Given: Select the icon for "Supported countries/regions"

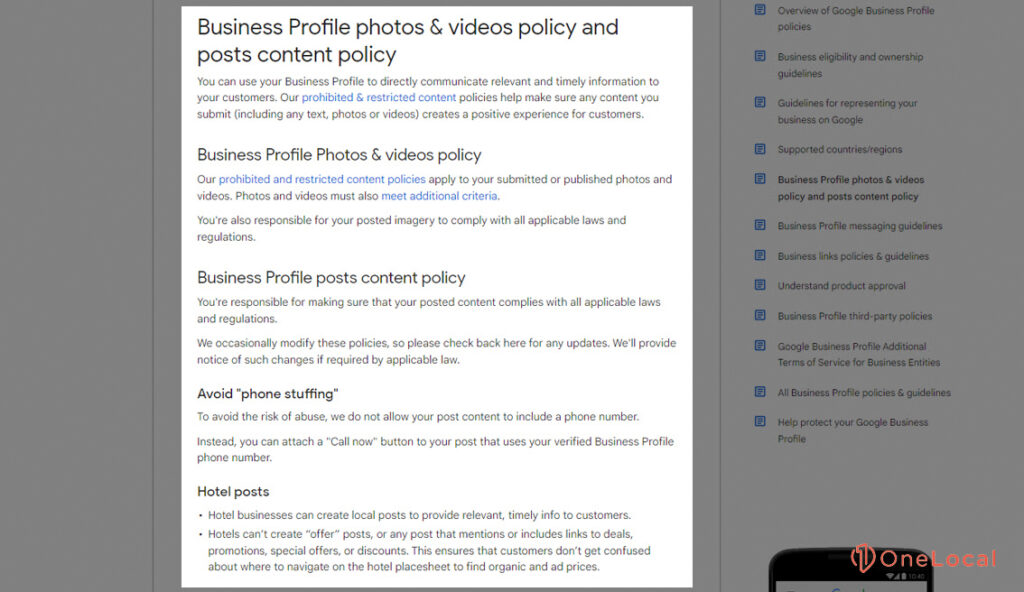Looking at the screenshot, I should click(x=761, y=149).
